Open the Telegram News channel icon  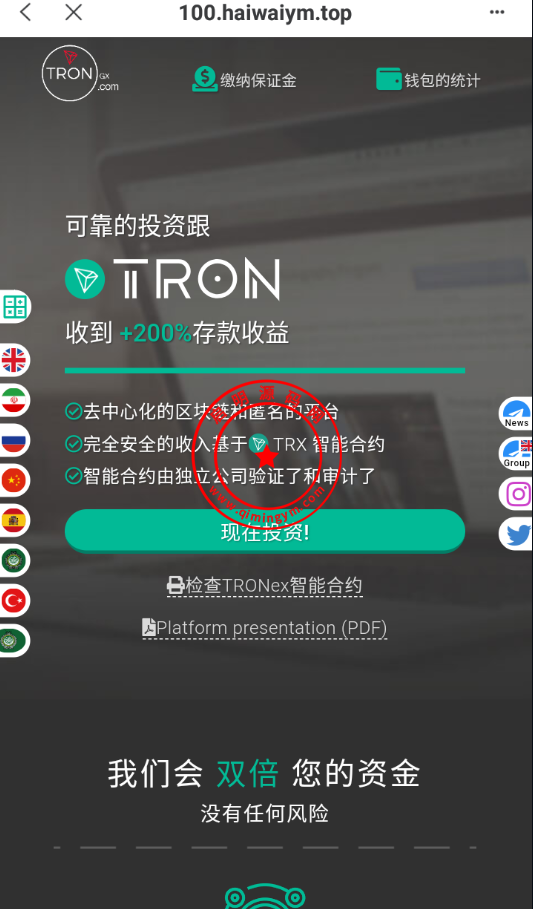516,413
